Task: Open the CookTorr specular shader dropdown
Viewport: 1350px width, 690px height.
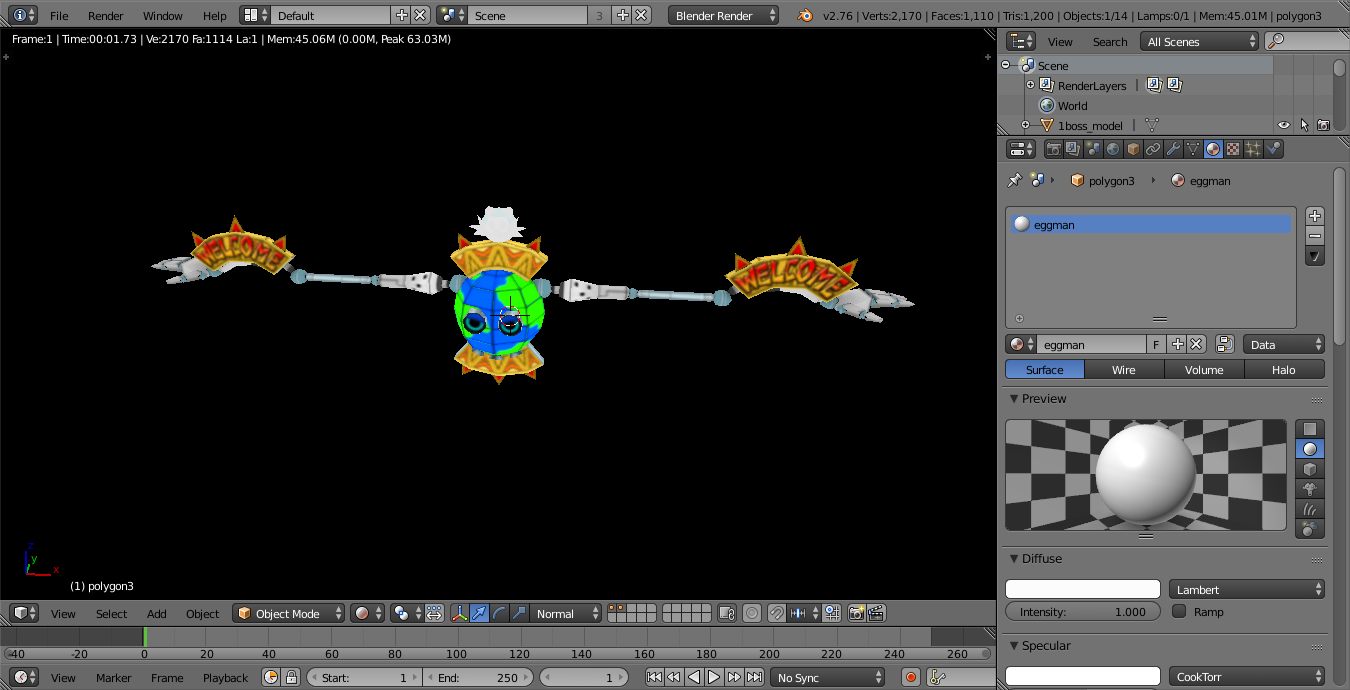Action: pyautogui.click(x=1247, y=676)
